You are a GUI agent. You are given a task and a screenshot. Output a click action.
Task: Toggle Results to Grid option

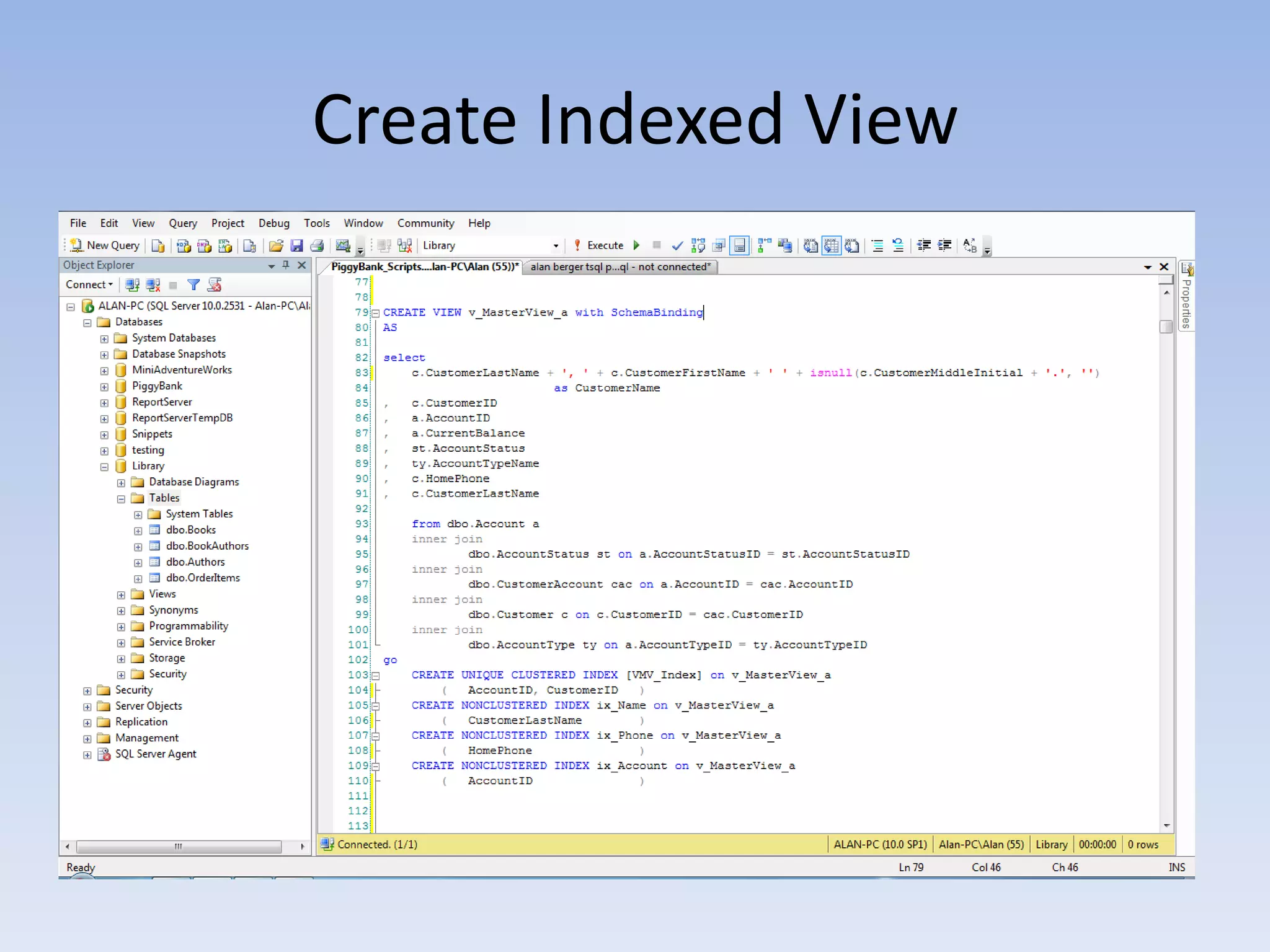click(832, 246)
